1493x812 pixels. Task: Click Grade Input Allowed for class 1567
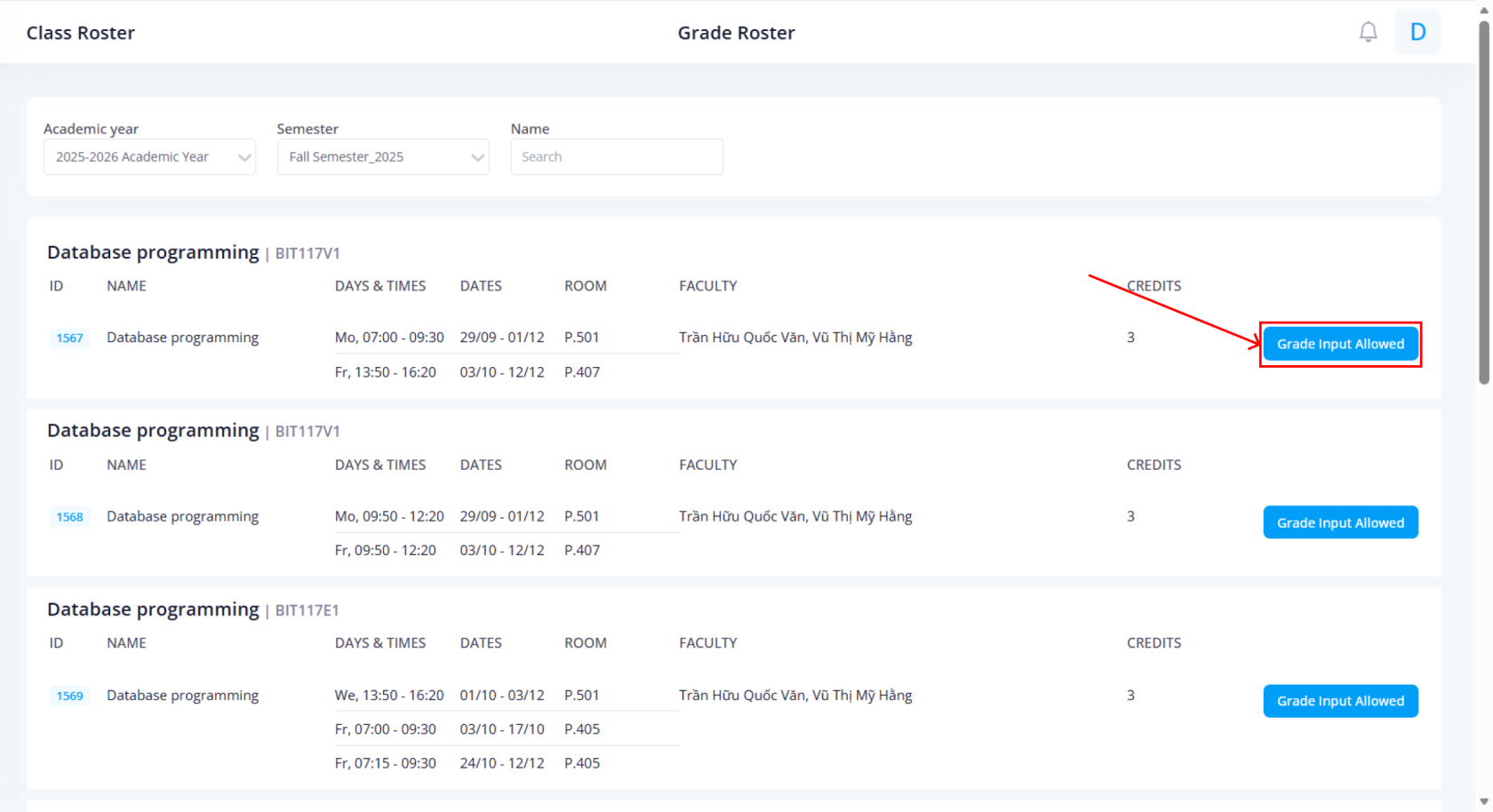(x=1340, y=344)
